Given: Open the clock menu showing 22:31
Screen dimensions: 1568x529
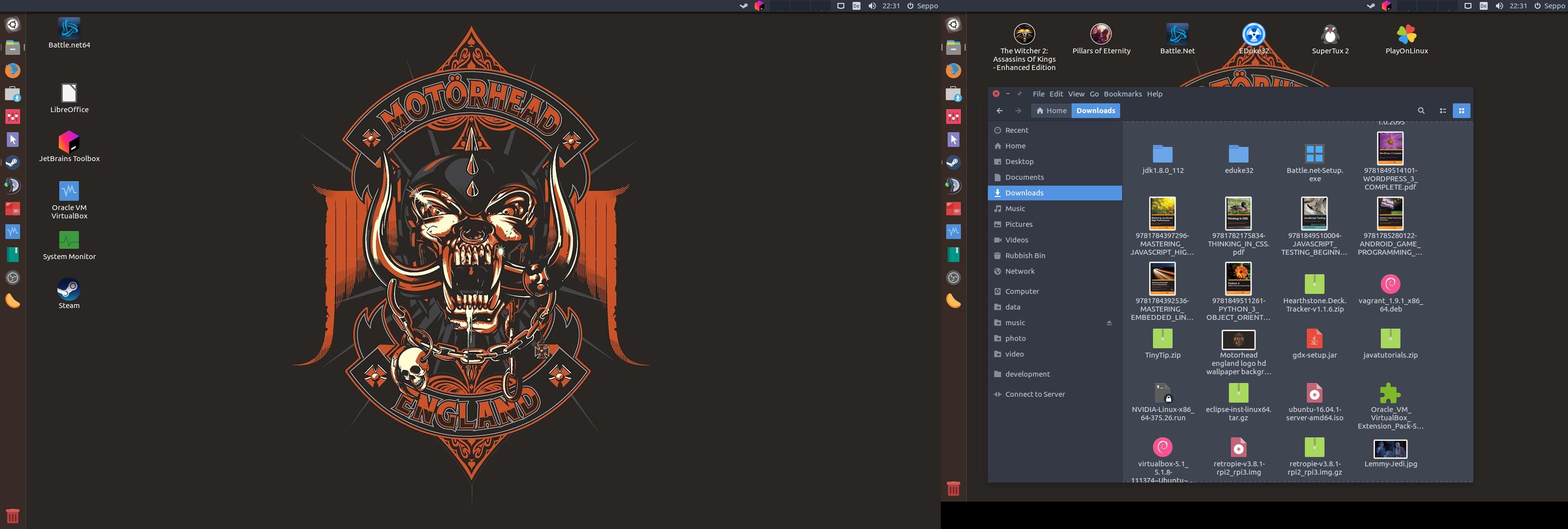Looking at the screenshot, I should (890, 5).
